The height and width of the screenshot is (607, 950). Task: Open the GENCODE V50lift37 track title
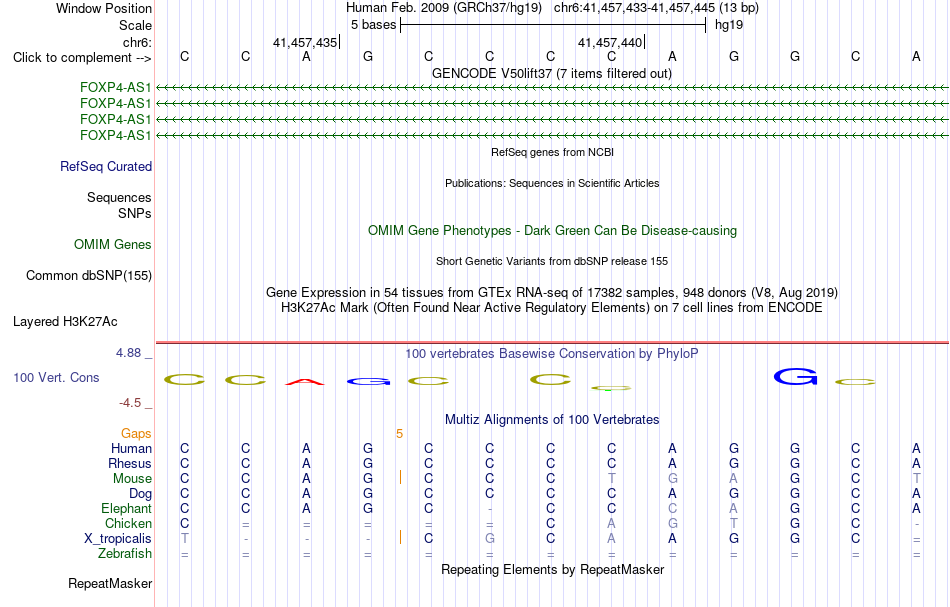tap(552, 74)
